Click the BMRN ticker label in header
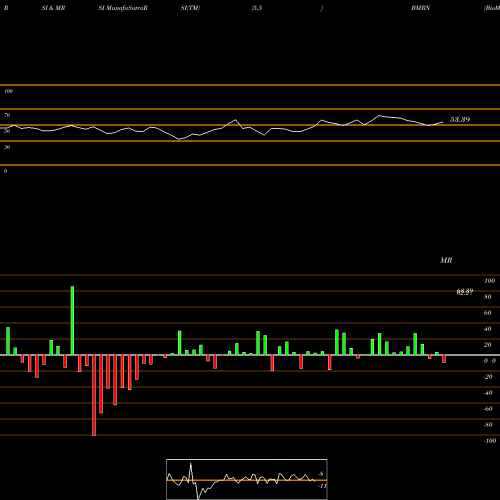 click(420, 8)
